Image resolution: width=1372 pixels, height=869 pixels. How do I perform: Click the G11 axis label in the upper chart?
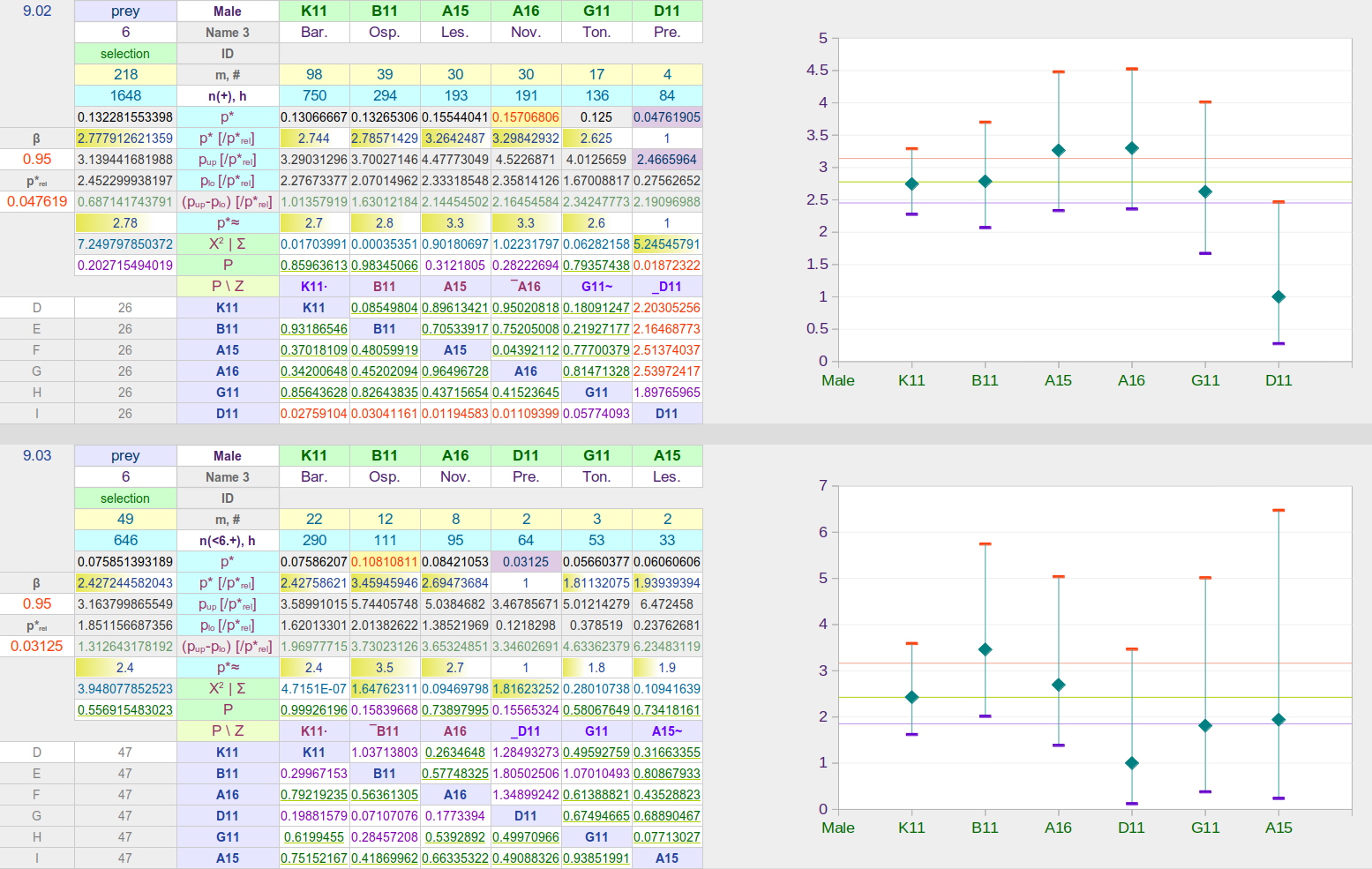coord(1205,380)
